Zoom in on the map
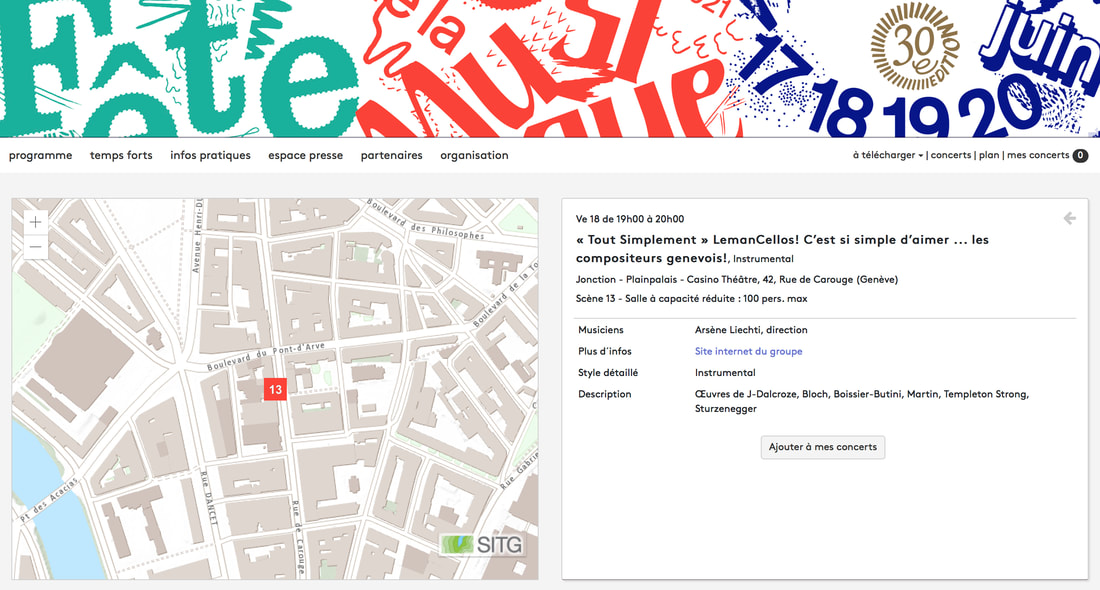This screenshot has width=1100, height=590. [x=36, y=222]
